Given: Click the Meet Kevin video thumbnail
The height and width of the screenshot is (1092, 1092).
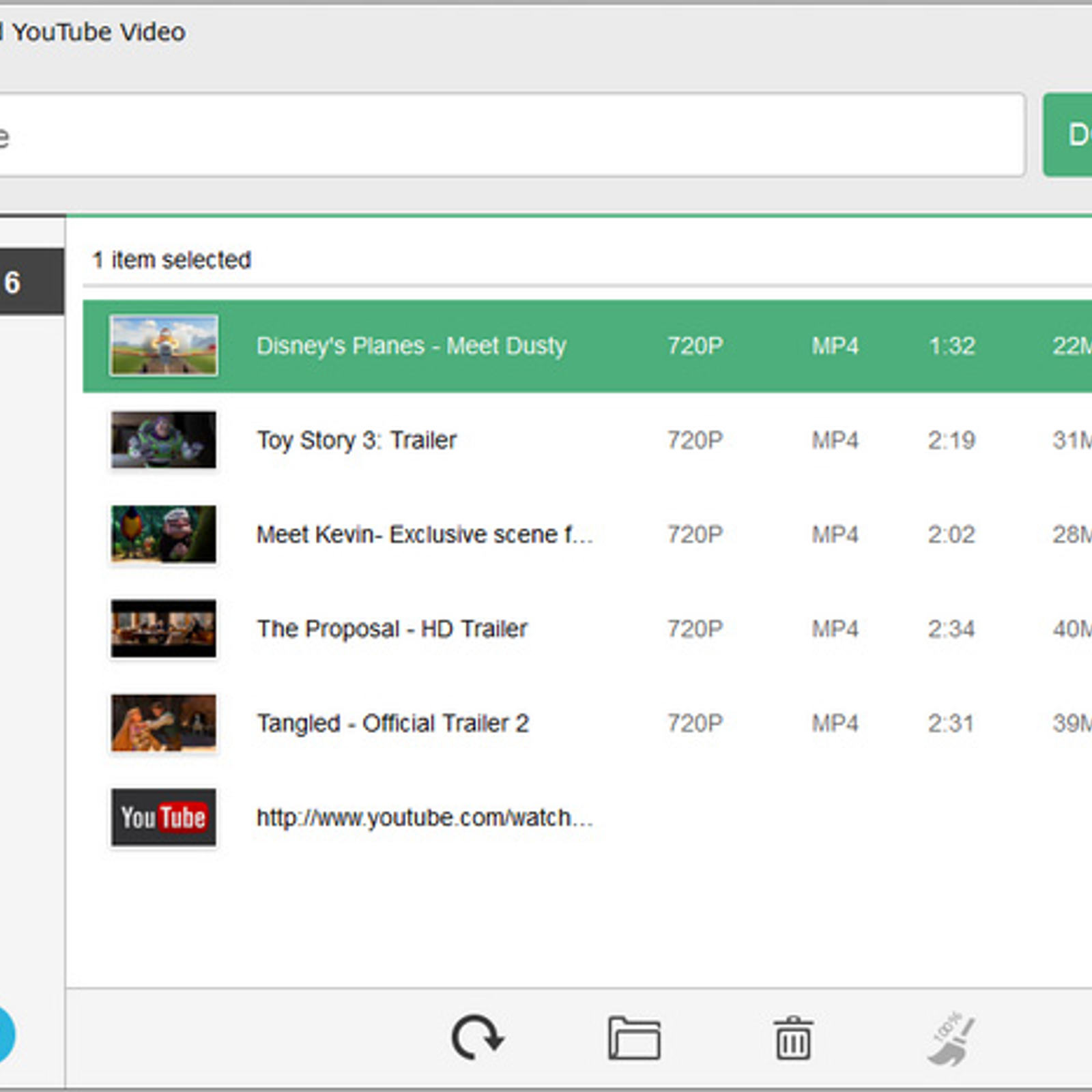Looking at the screenshot, I should [164, 534].
